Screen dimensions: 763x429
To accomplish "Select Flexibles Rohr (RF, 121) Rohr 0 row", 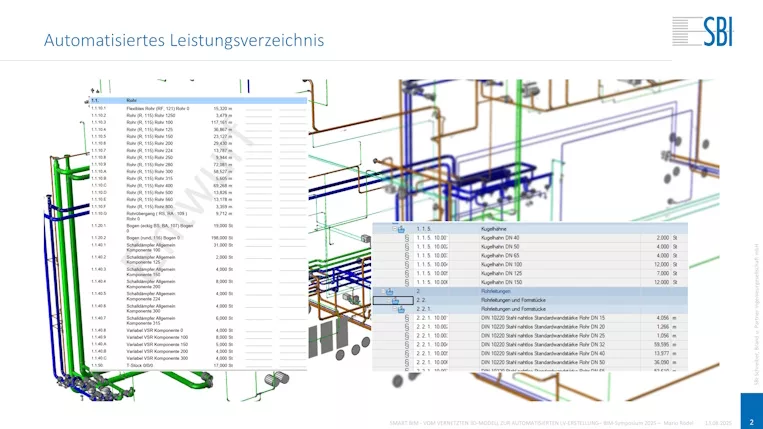I will pos(199,108).
